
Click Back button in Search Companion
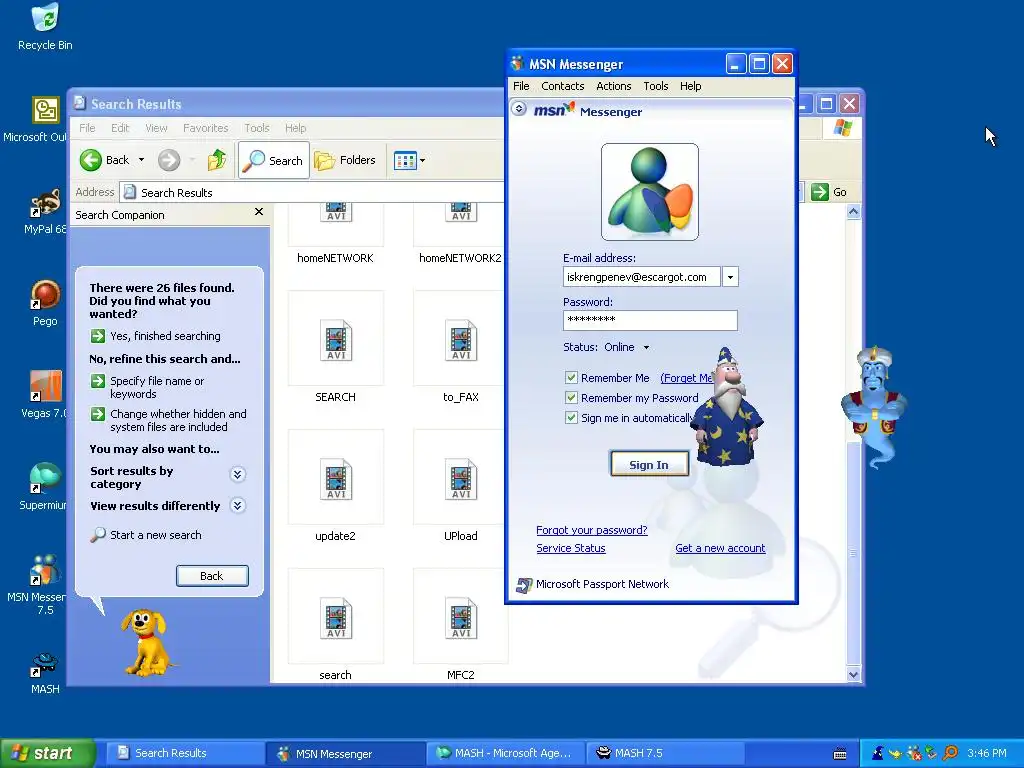tap(212, 575)
